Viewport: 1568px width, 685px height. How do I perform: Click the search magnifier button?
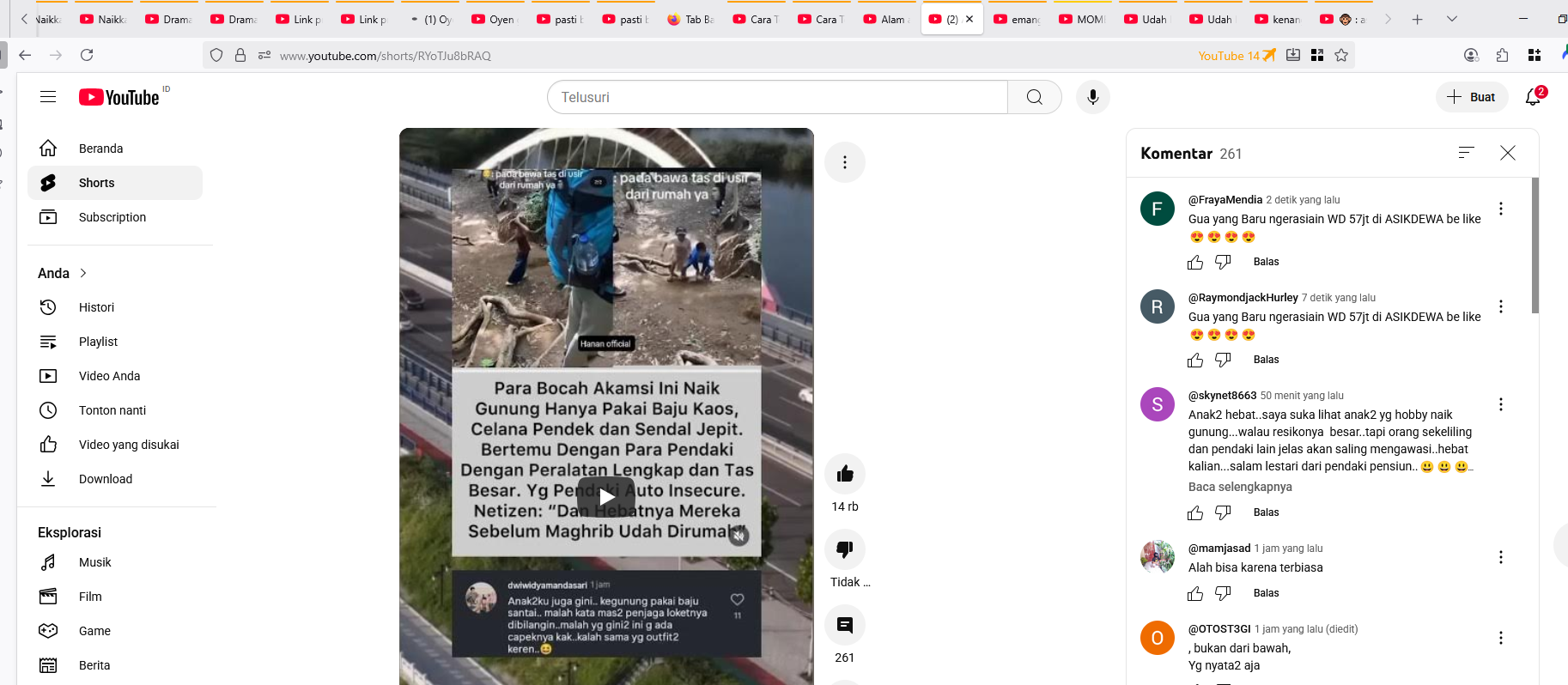[x=1034, y=97]
